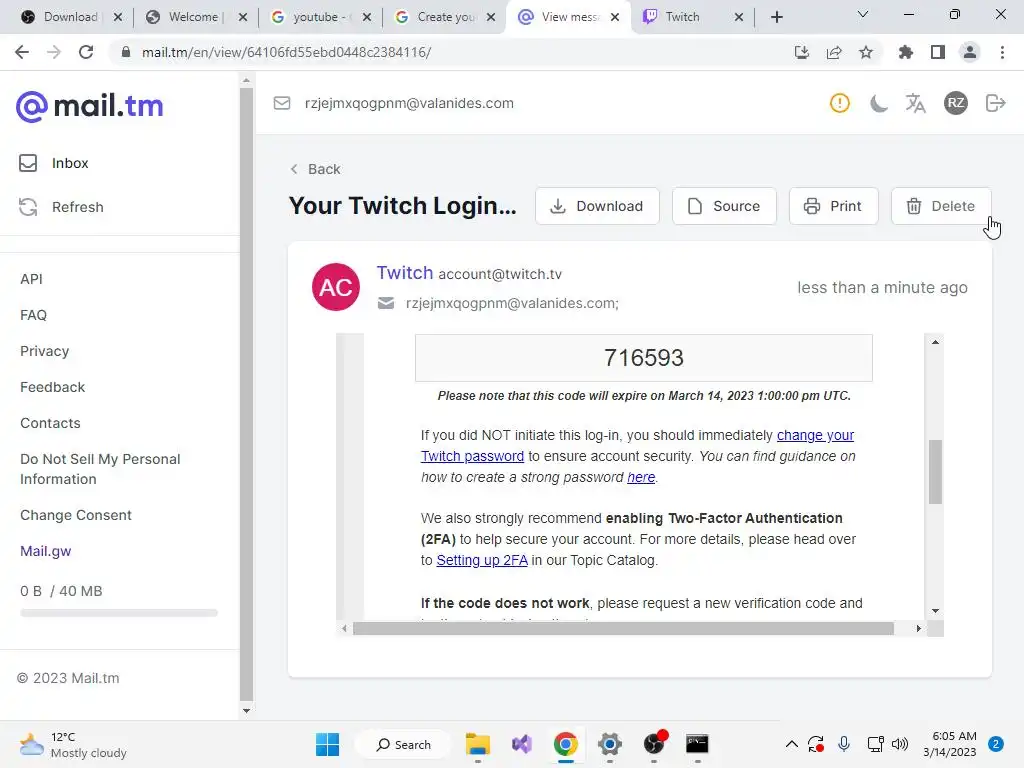Open Change Consent settings
1024x768 pixels.
(76, 515)
